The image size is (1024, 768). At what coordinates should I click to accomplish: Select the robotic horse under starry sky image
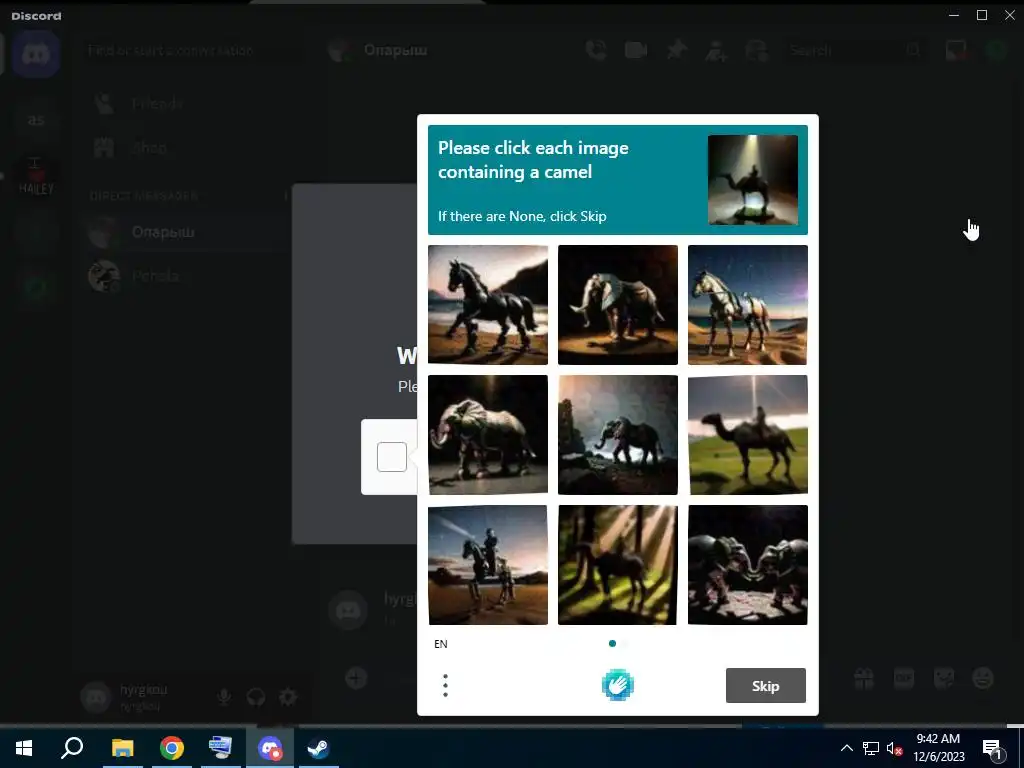tap(748, 304)
